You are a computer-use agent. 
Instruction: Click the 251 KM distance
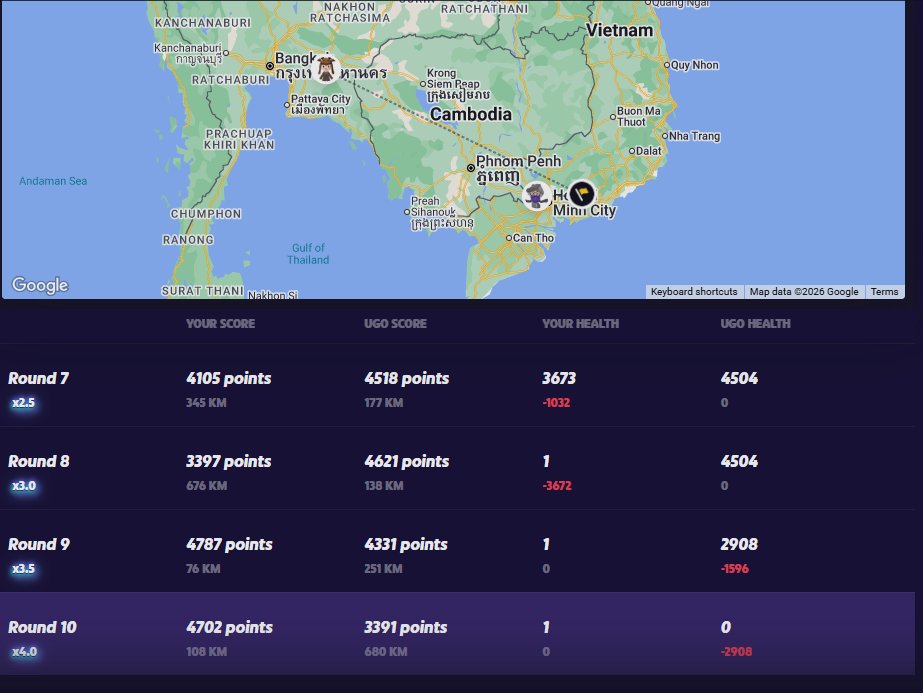(383, 569)
